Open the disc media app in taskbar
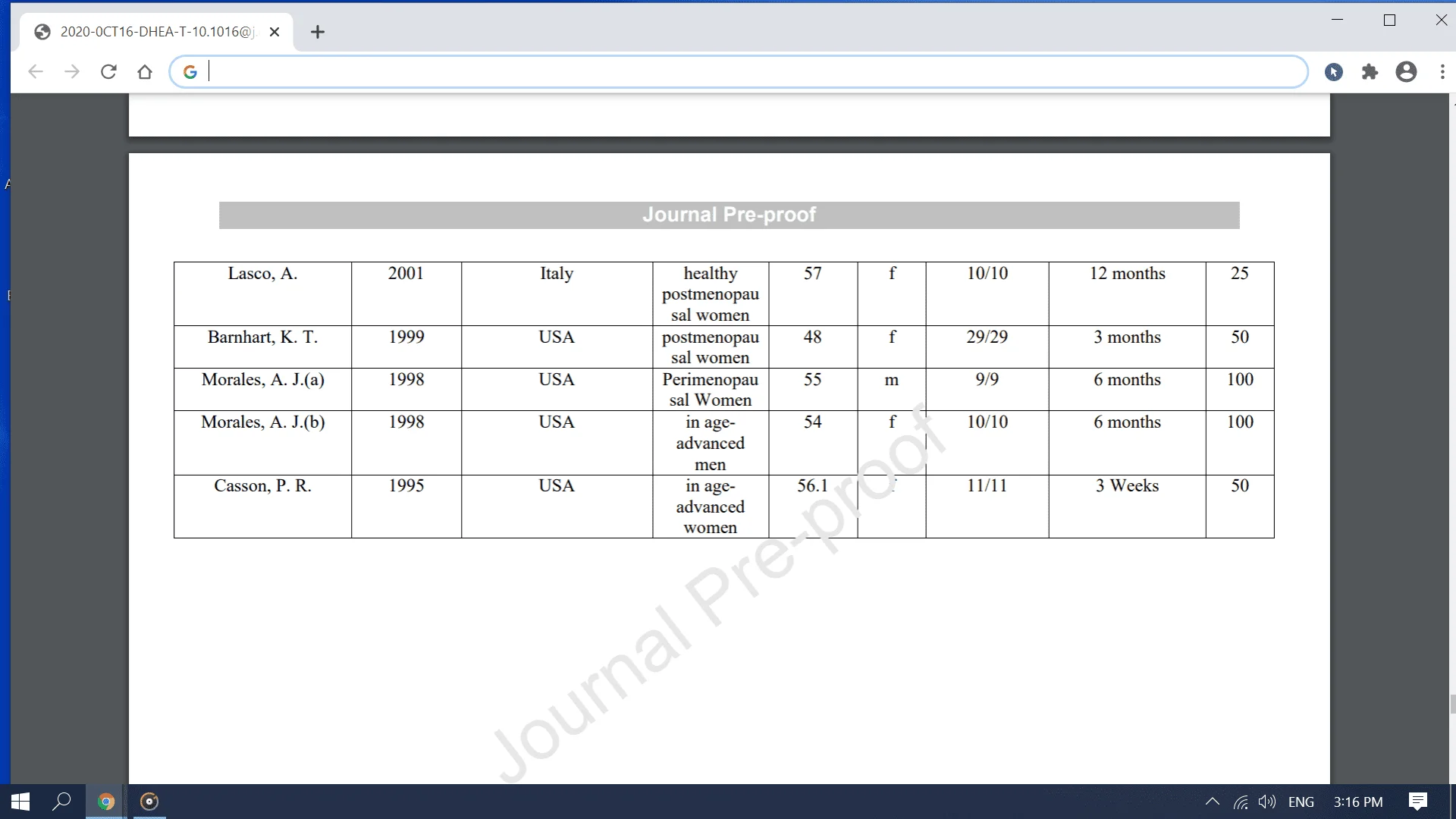 coord(149,802)
